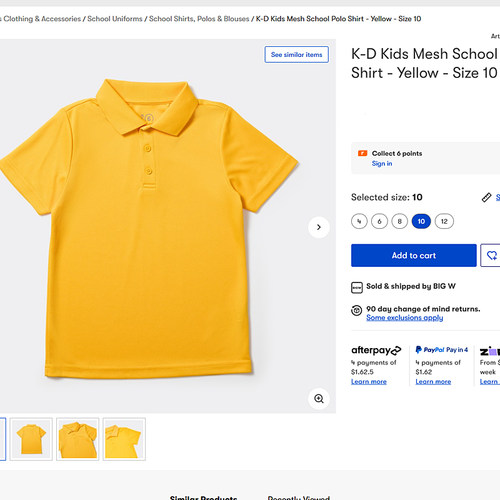Click the size guide ruler icon
The width and height of the screenshot is (500, 500).
486,197
